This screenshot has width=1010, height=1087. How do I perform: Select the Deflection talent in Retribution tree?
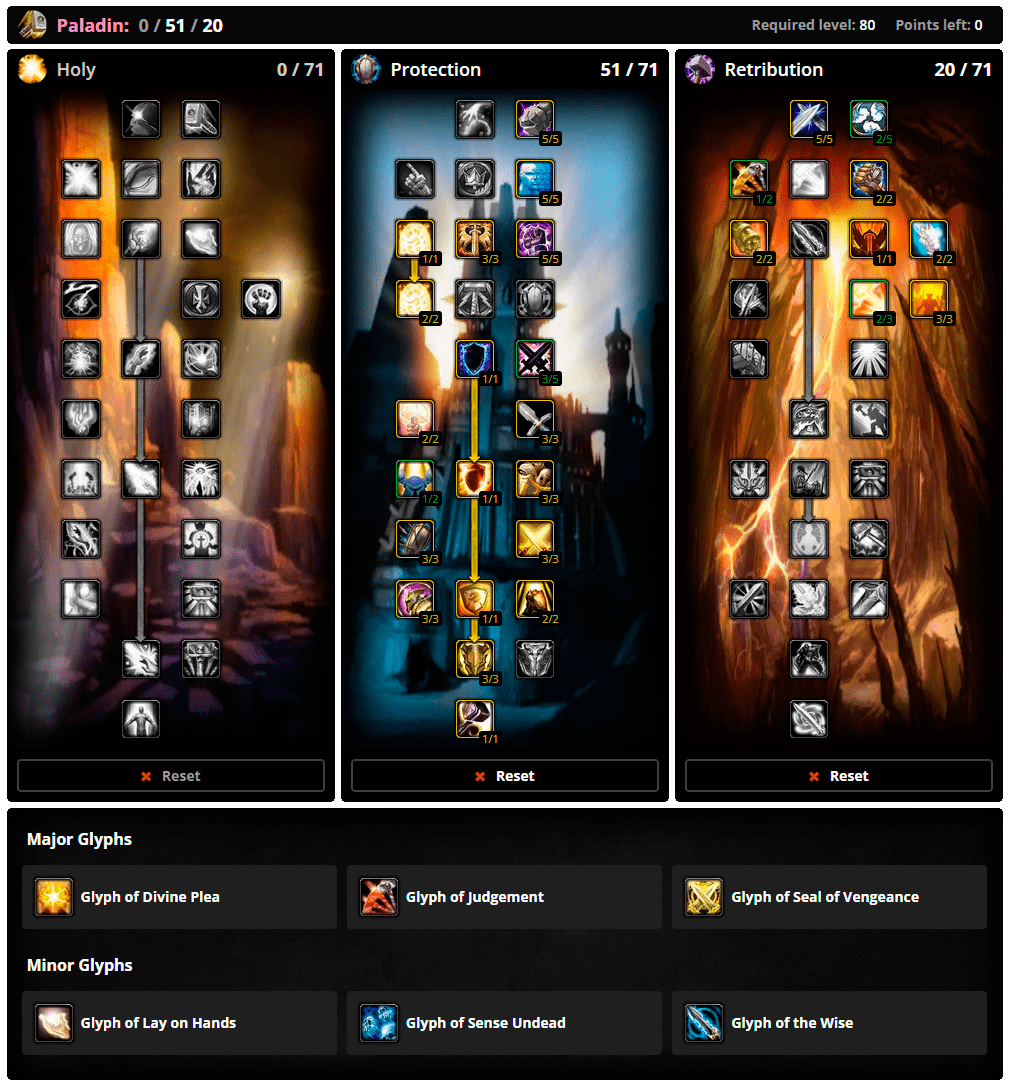[809, 119]
